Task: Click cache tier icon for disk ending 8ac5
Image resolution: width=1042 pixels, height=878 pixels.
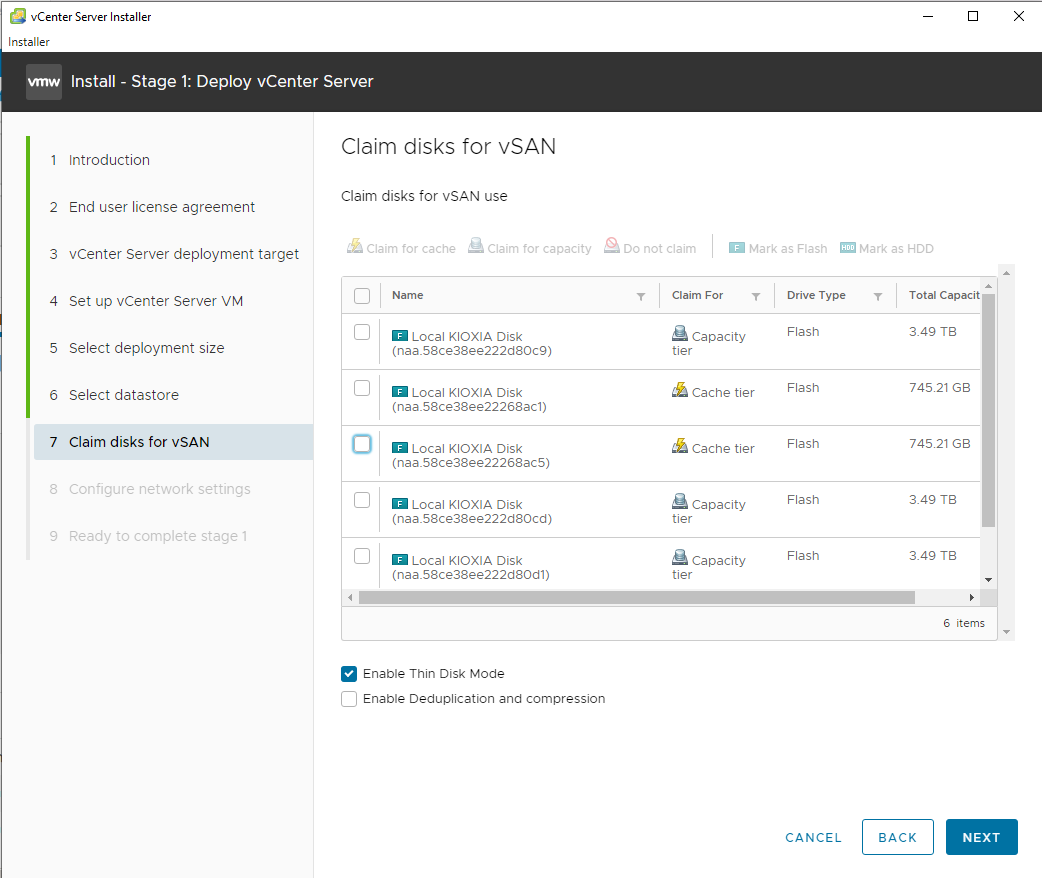Action: tap(680, 445)
